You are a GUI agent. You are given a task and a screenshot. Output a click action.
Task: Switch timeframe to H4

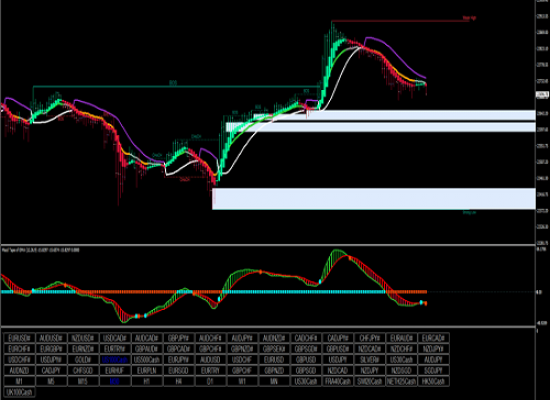click(x=178, y=381)
